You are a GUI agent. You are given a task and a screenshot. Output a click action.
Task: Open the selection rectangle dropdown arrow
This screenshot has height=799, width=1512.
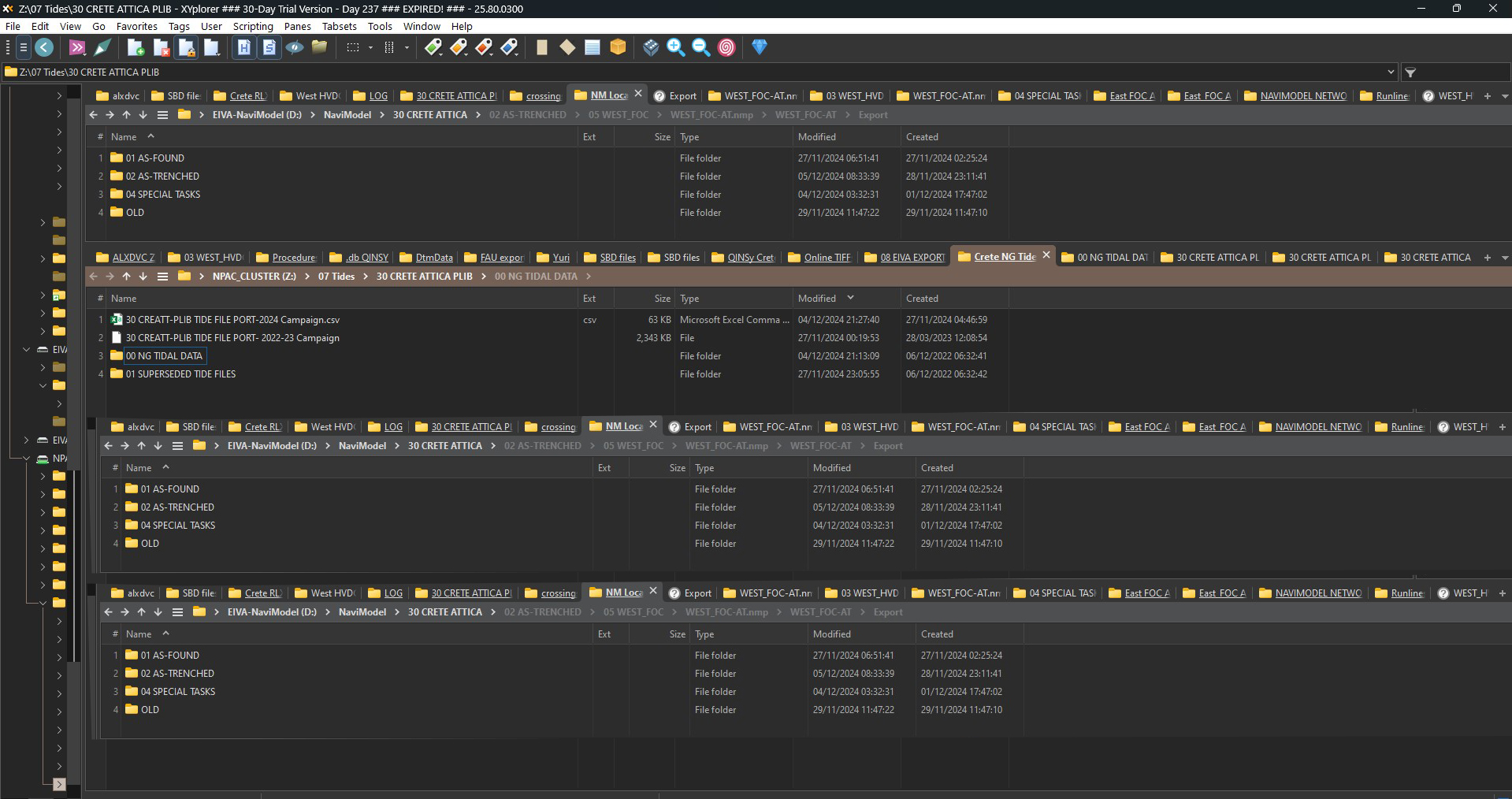(x=370, y=47)
